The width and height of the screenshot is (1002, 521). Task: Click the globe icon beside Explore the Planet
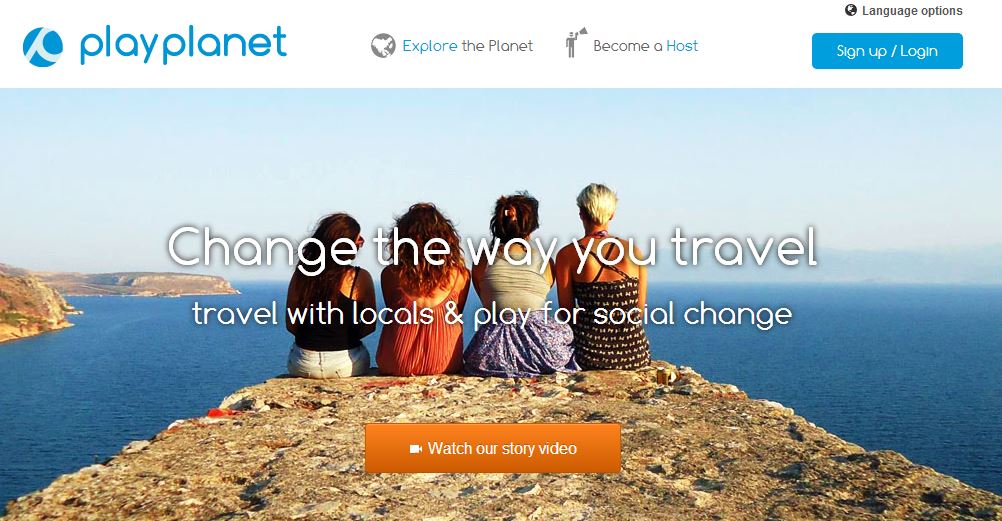tap(383, 46)
